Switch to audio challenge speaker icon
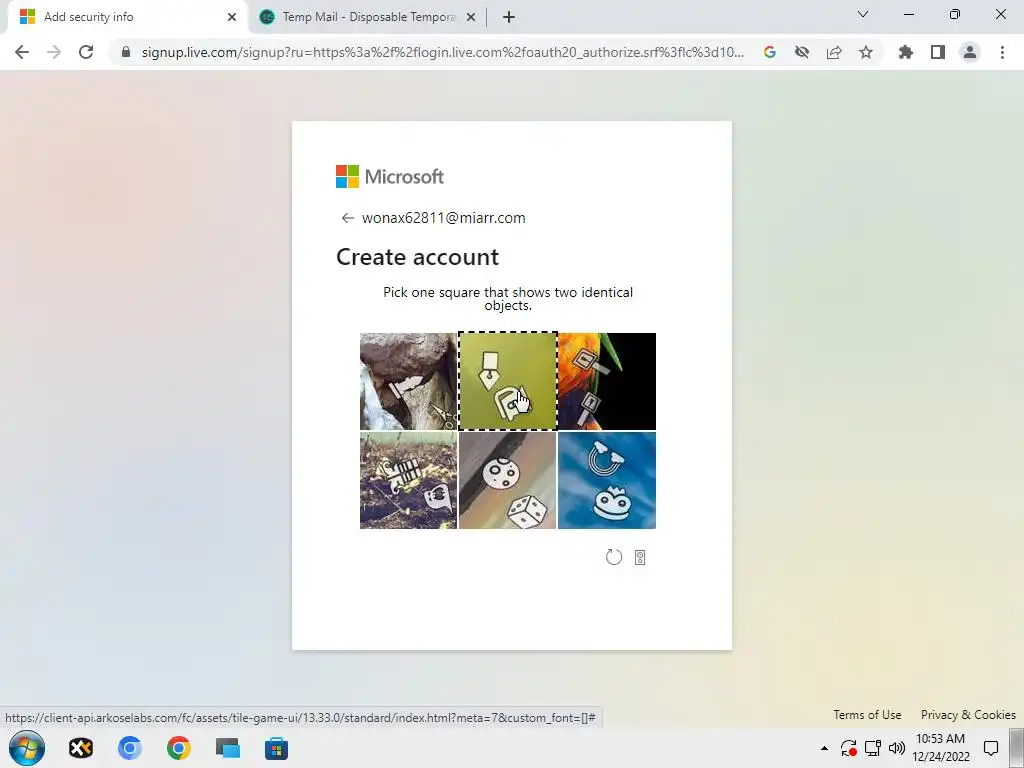 pos(640,557)
